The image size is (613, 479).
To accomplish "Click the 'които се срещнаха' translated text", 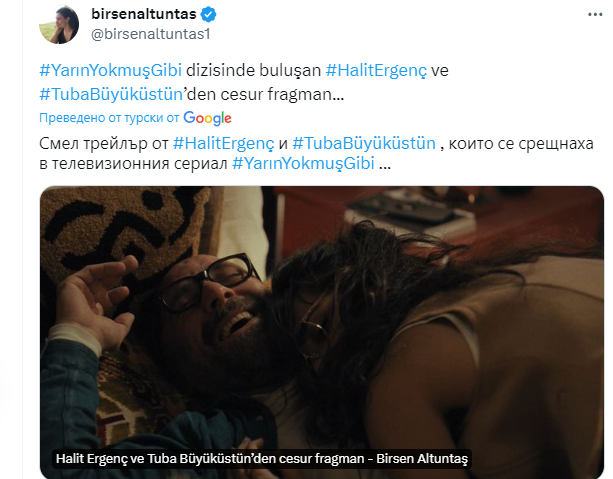I will (521, 144).
